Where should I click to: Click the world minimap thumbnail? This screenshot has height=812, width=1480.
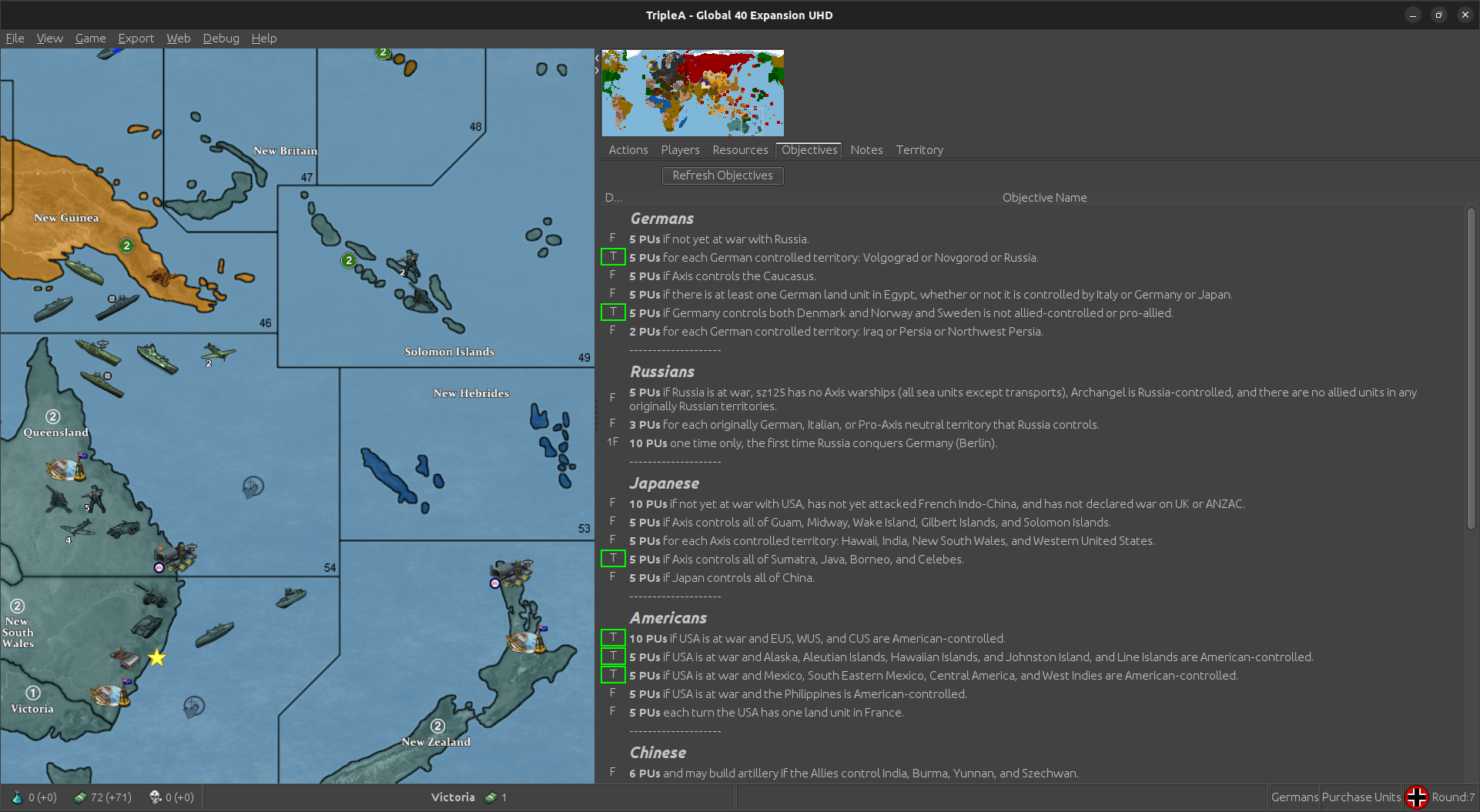coord(692,93)
